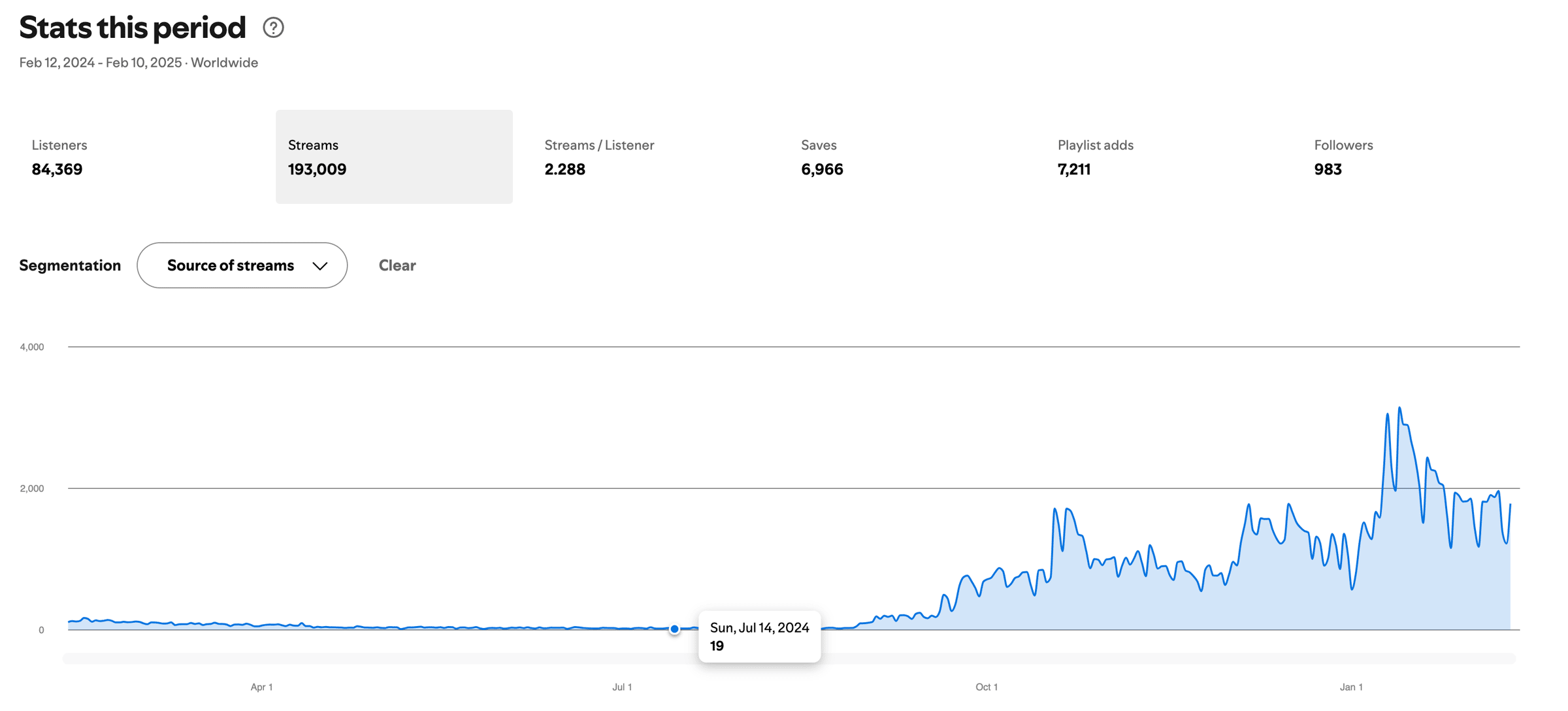Click the Segmentation label
This screenshot has width=1568, height=711.
70,265
